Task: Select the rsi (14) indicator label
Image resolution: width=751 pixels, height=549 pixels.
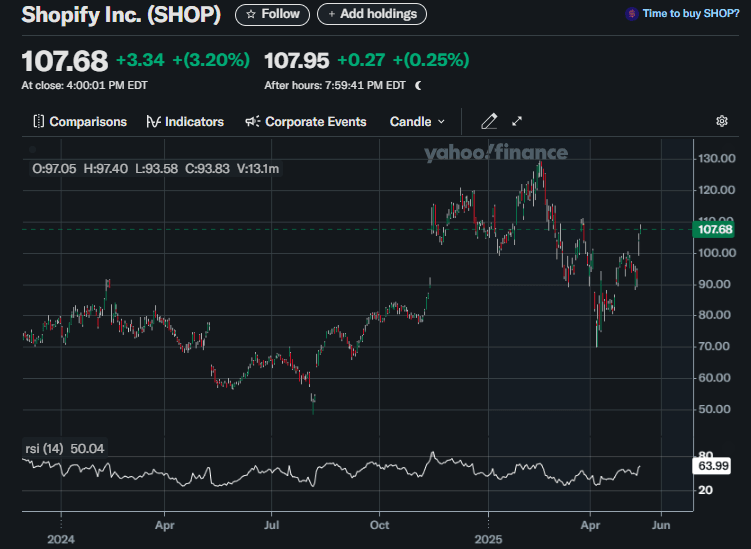Action: [42, 449]
